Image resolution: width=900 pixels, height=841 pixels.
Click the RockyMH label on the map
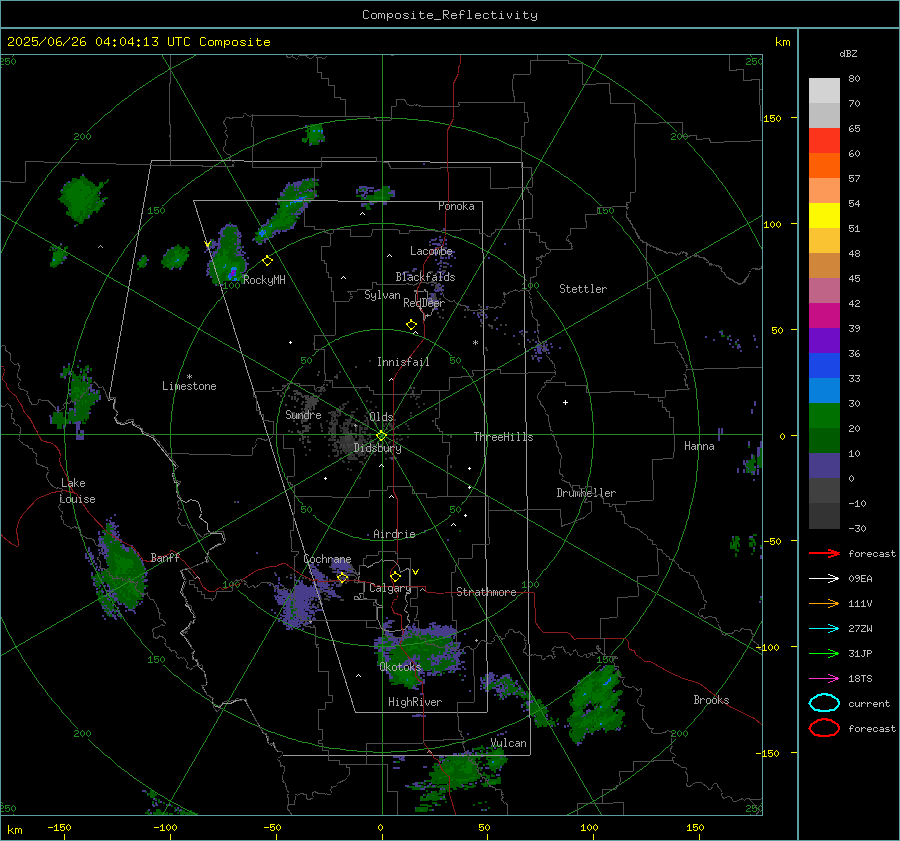coord(264,280)
